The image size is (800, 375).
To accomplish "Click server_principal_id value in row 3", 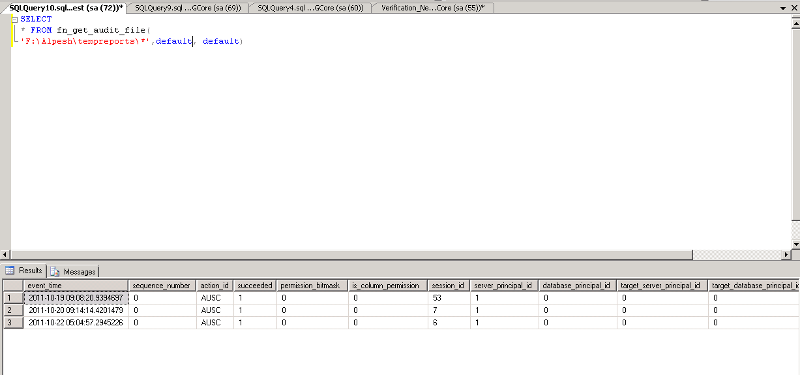I will tap(503, 322).
